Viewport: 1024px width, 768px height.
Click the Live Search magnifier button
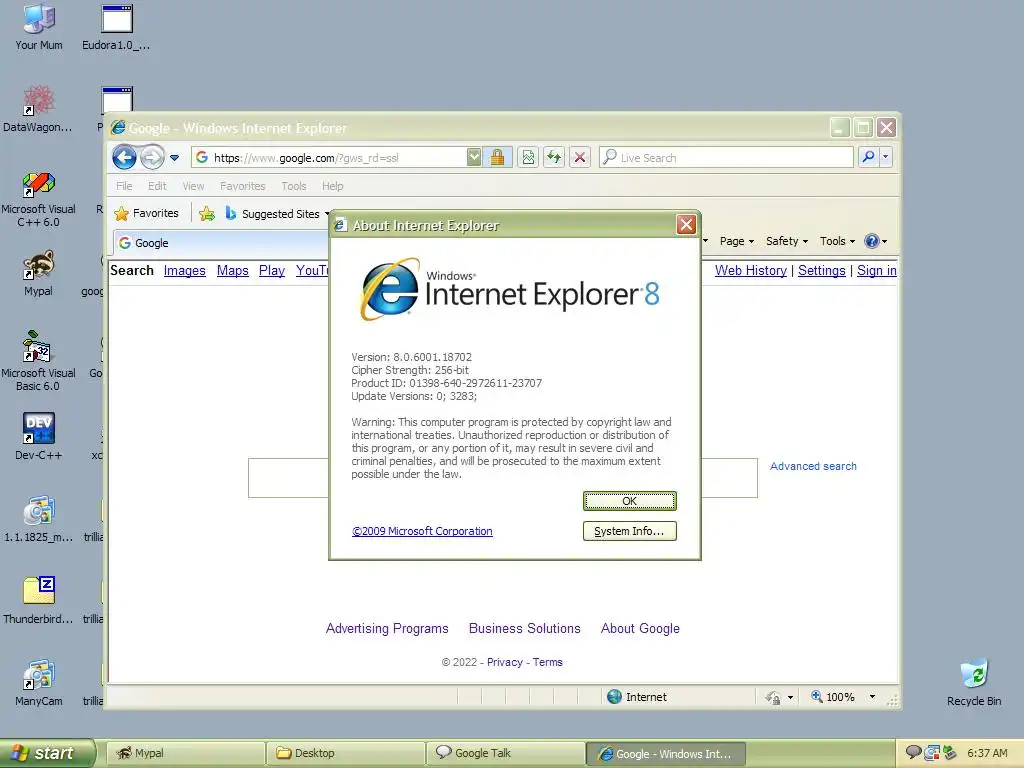coord(868,157)
